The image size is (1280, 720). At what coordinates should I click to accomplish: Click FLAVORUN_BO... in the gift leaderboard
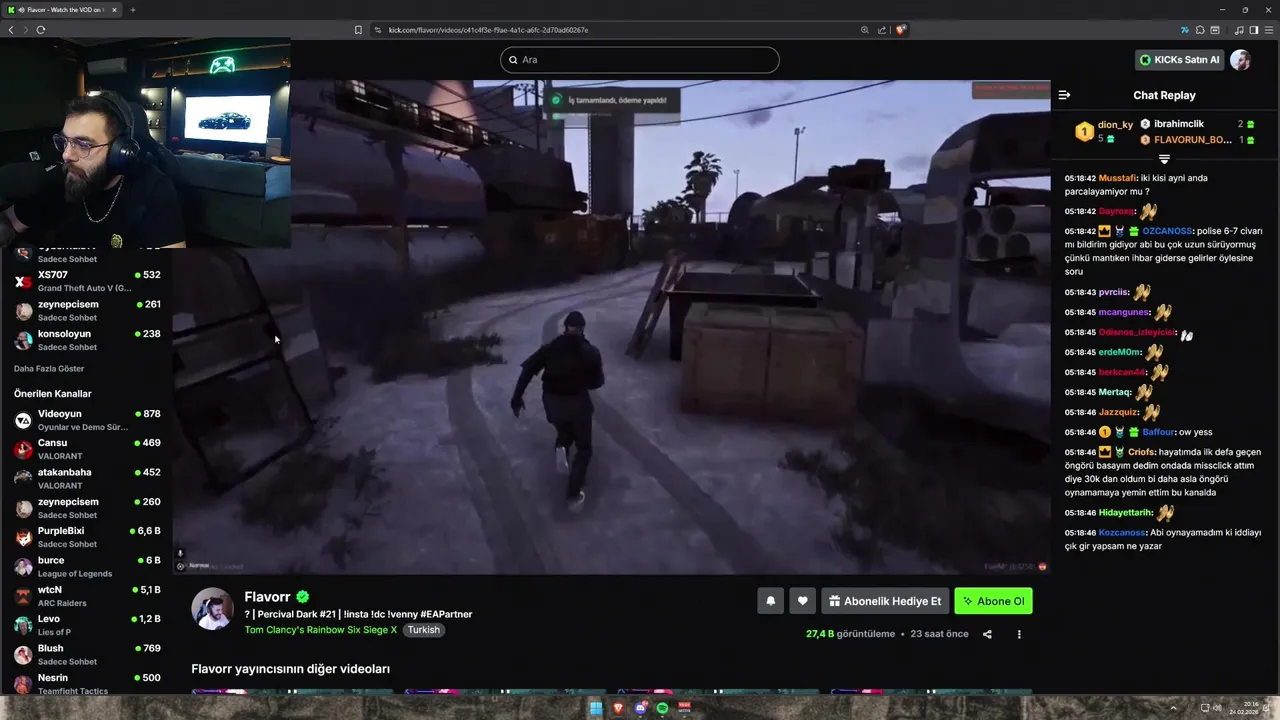coord(1193,140)
